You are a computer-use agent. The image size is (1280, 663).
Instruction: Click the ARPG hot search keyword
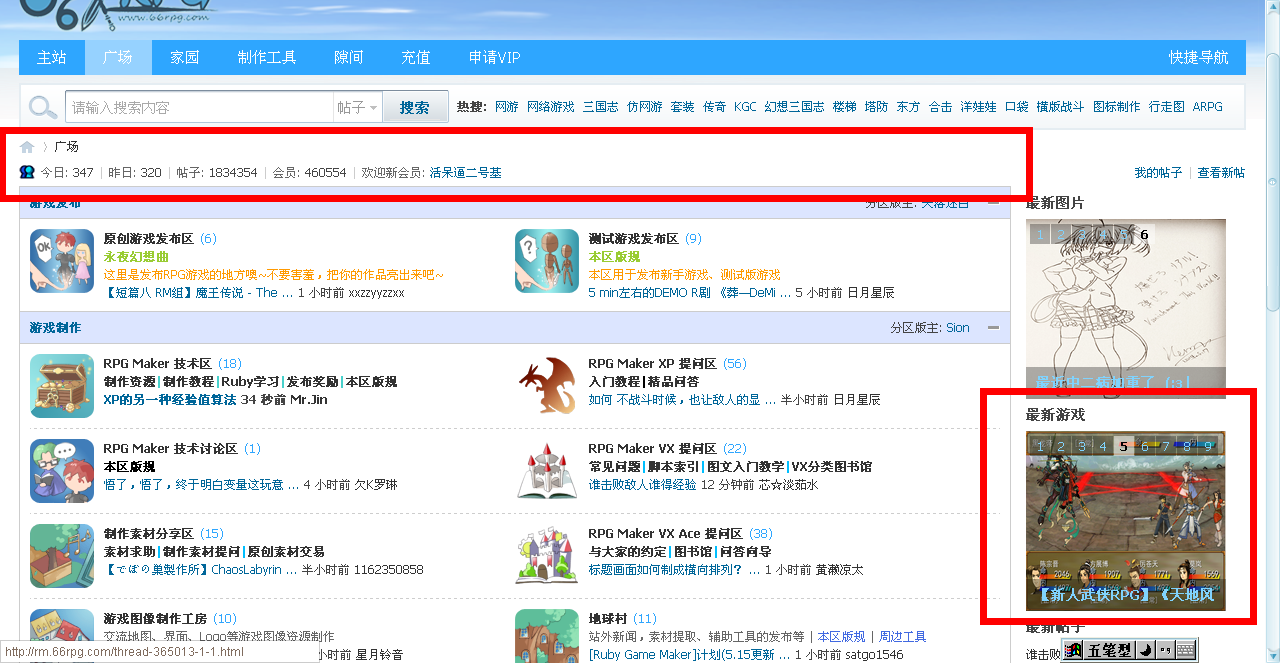(x=1208, y=107)
